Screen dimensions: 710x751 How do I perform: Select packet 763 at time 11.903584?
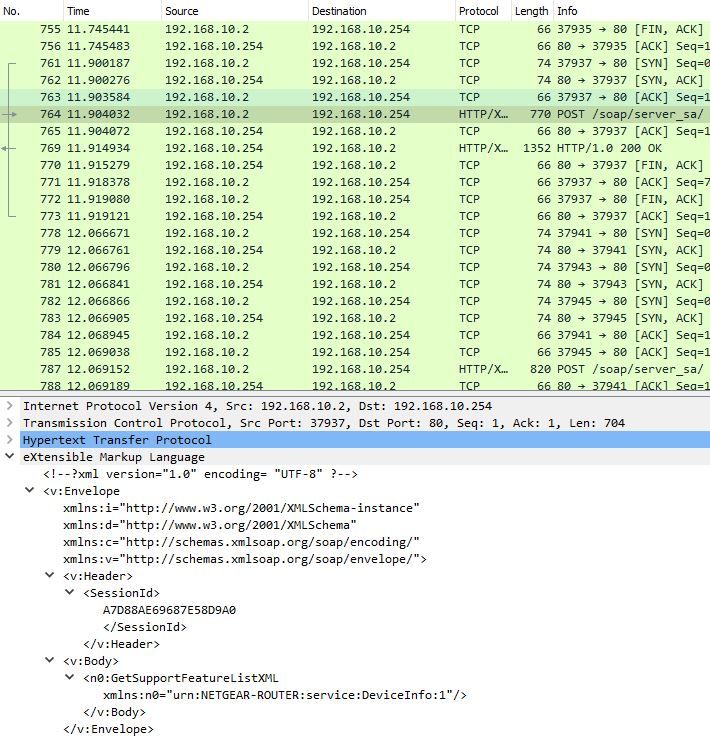pyautogui.click(x=355, y=97)
